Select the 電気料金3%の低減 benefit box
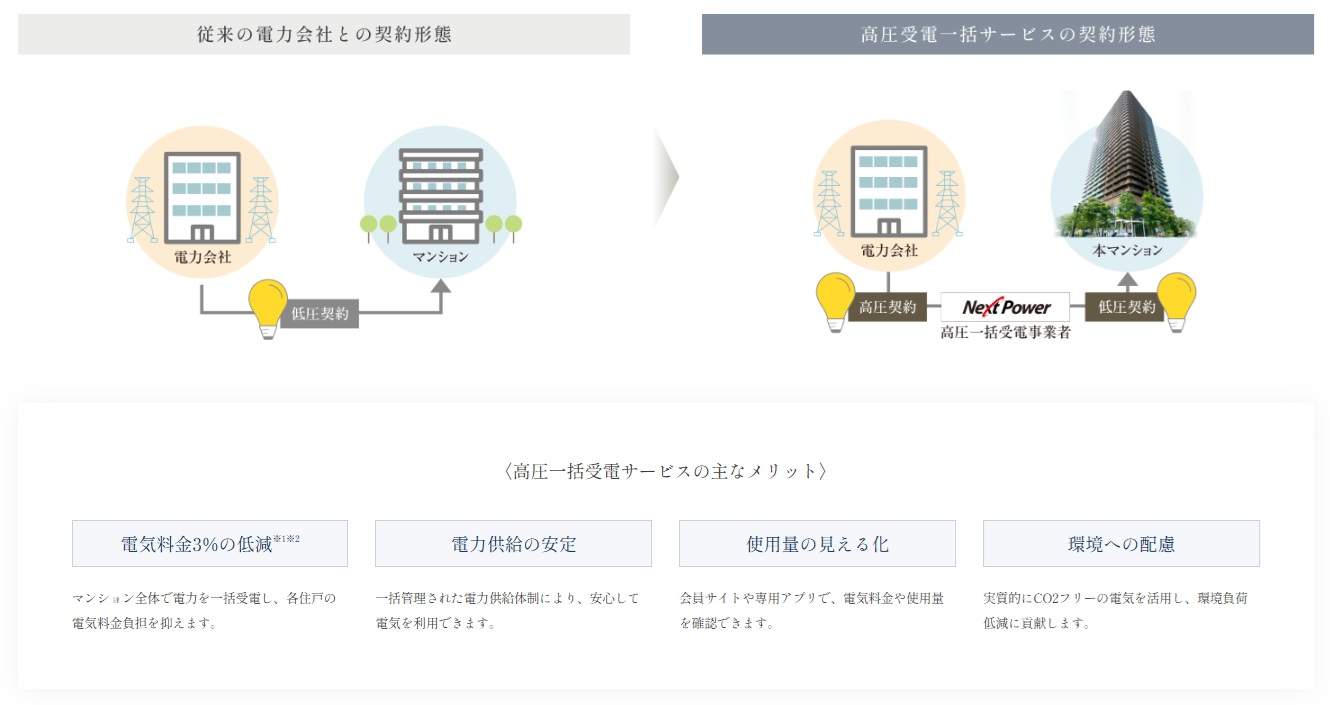 [x=209, y=543]
